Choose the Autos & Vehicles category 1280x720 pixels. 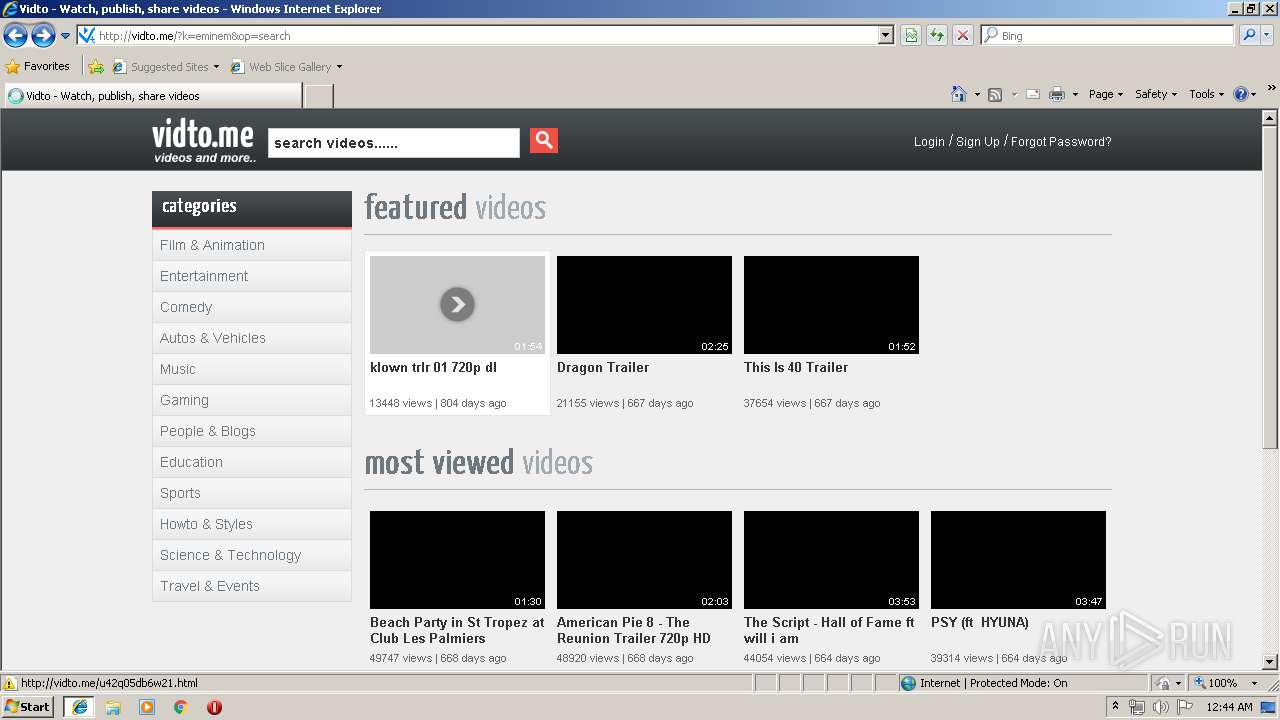(252, 338)
